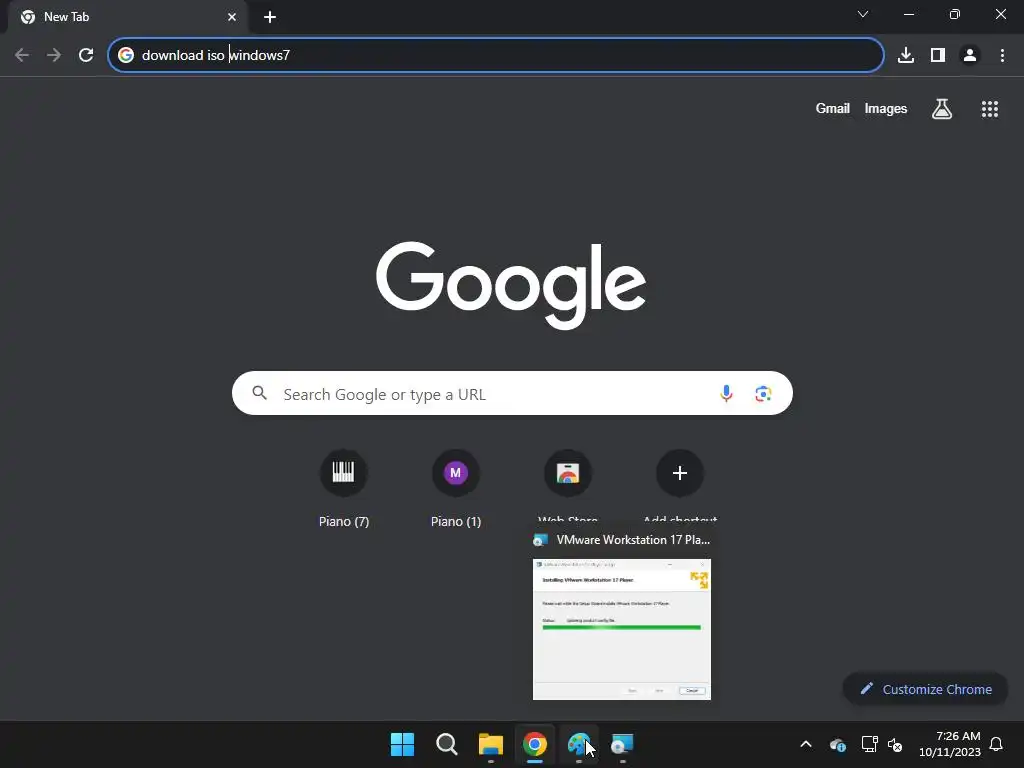Open the network status tray icon

tap(869, 744)
